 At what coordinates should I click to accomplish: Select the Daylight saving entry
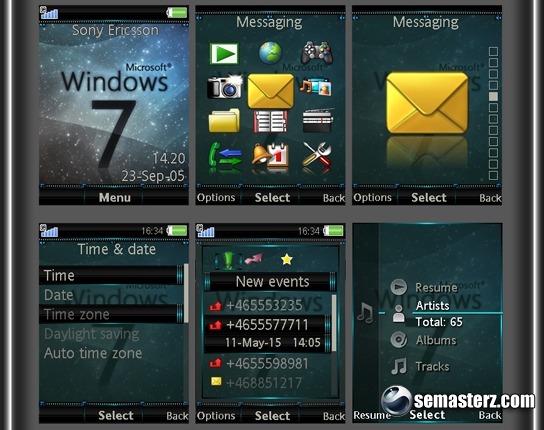pos(111,334)
